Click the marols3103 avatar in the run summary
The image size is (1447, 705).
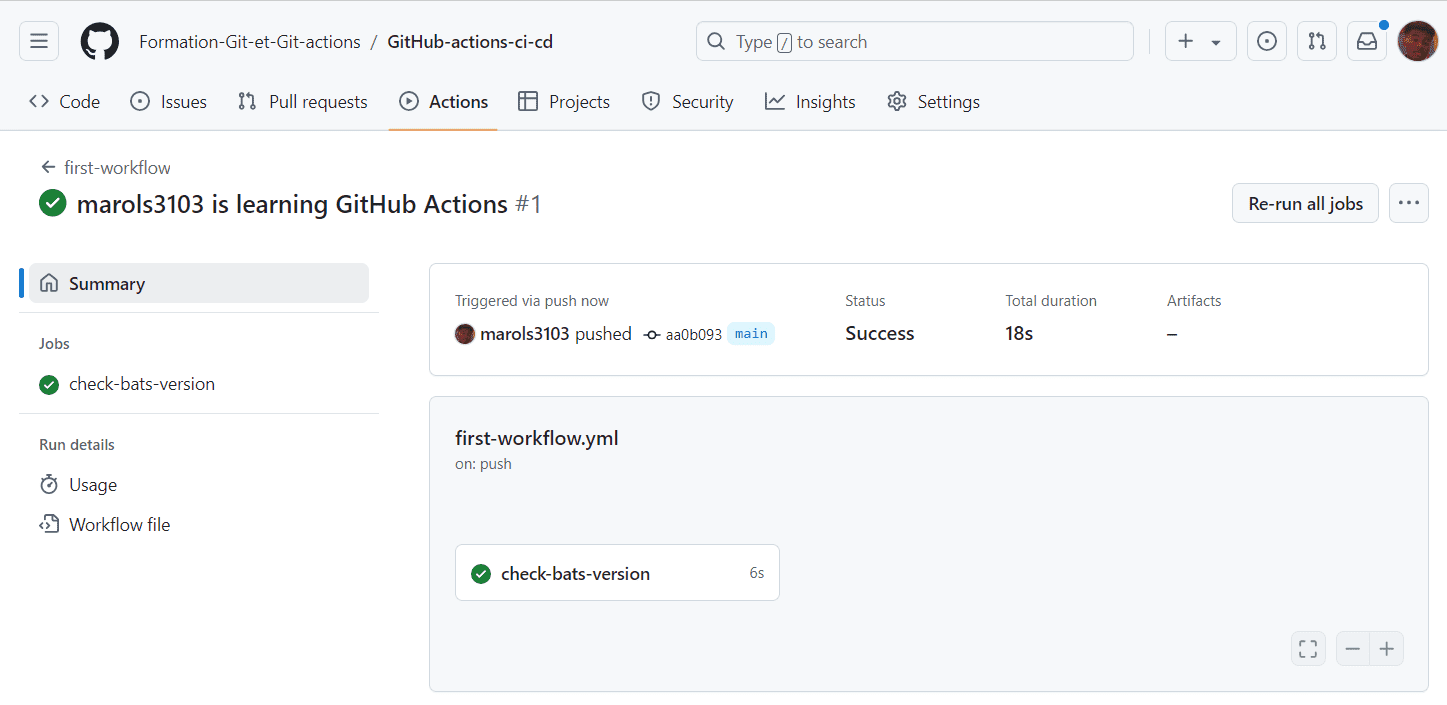coord(465,334)
